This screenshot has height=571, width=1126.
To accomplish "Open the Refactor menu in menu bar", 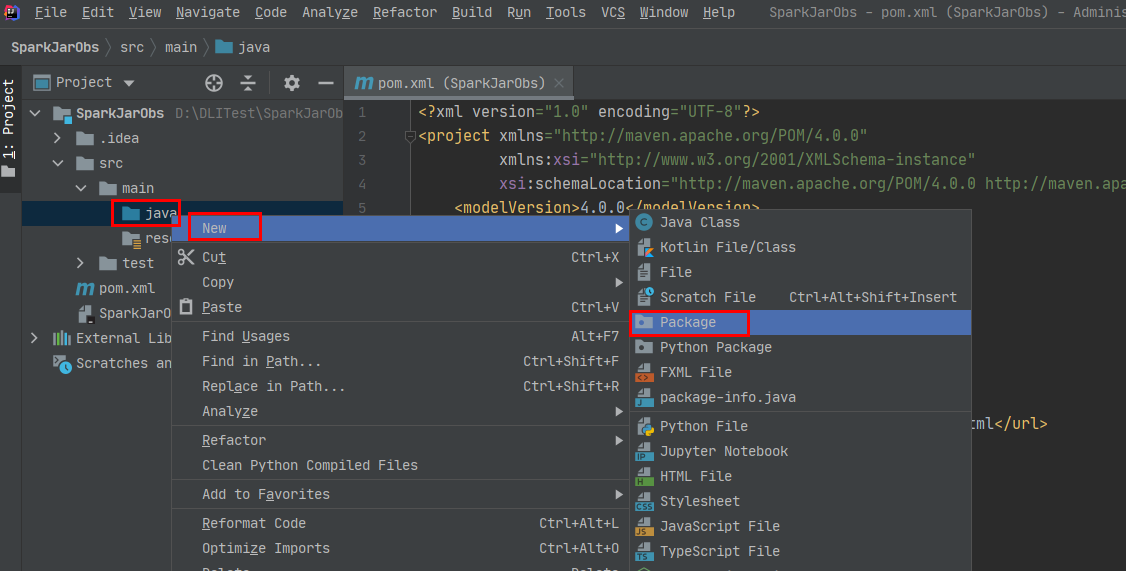I will pyautogui.click(x=404, y=12).
